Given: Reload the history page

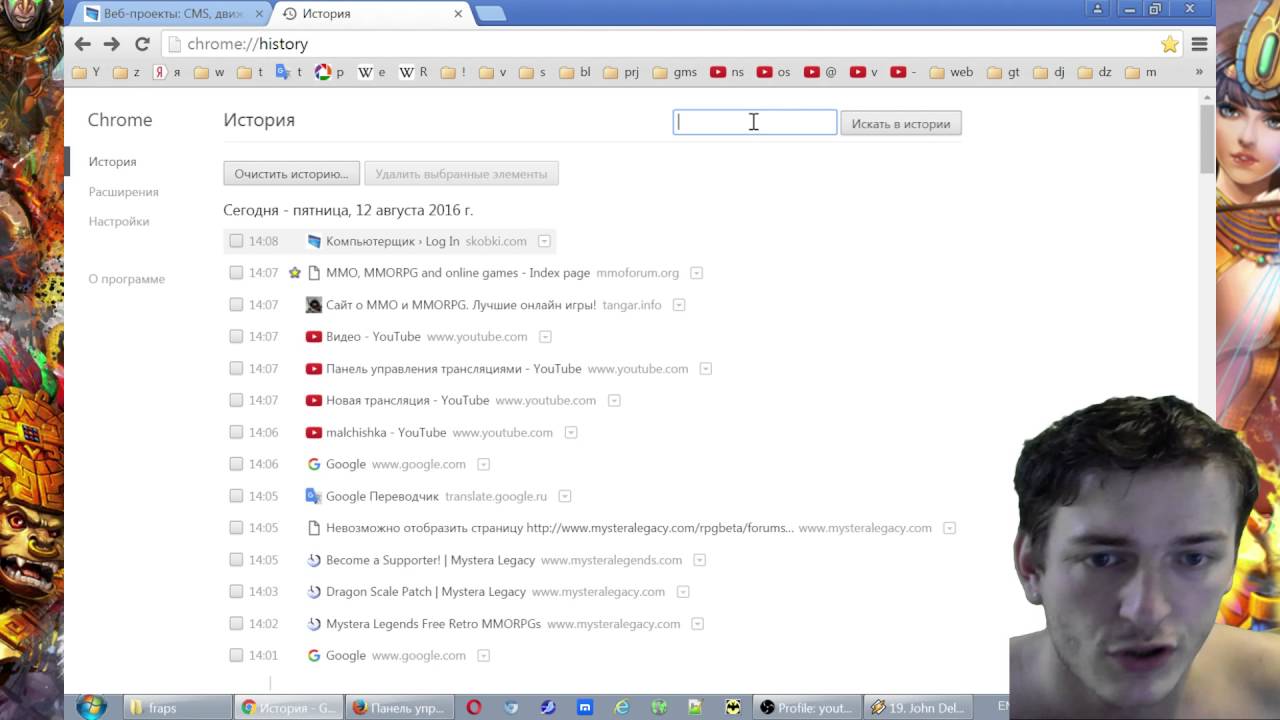Looking at the screenshot, I should (x=142, y=44).
